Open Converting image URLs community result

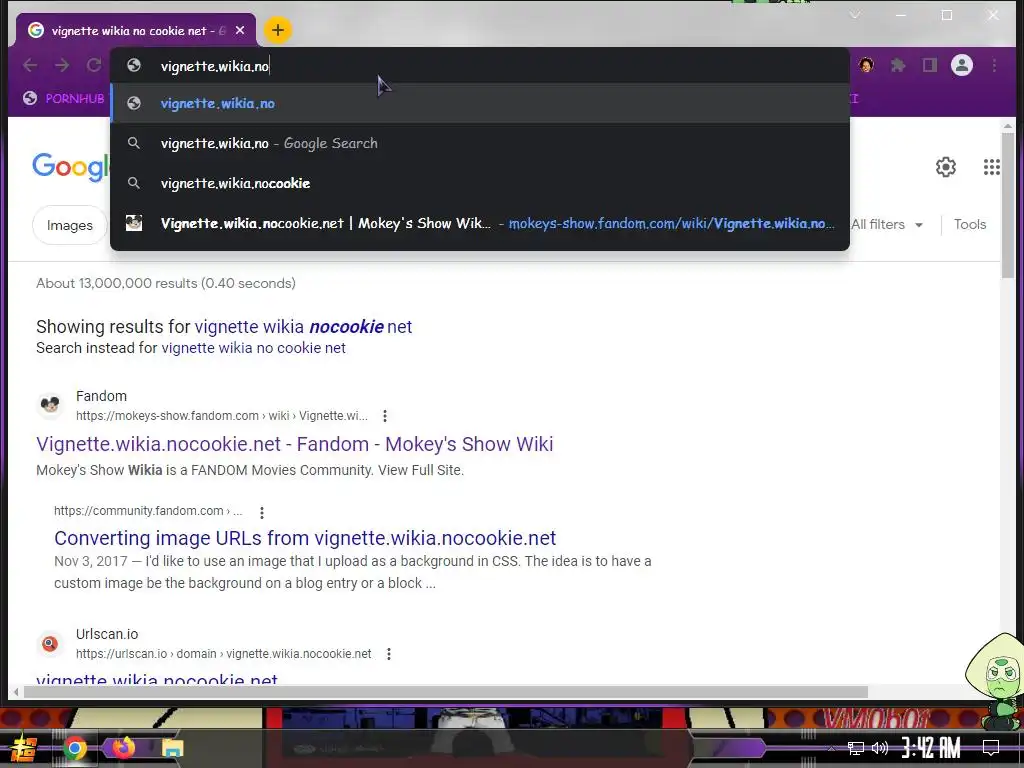(305, 538)
